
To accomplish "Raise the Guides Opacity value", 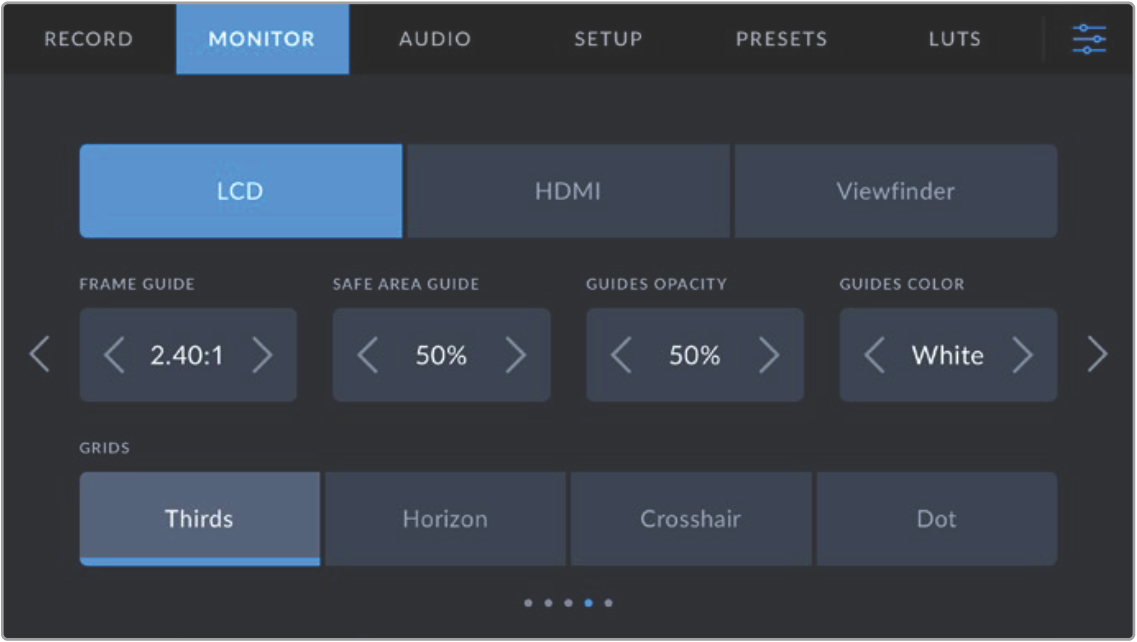I will point(768,355).
